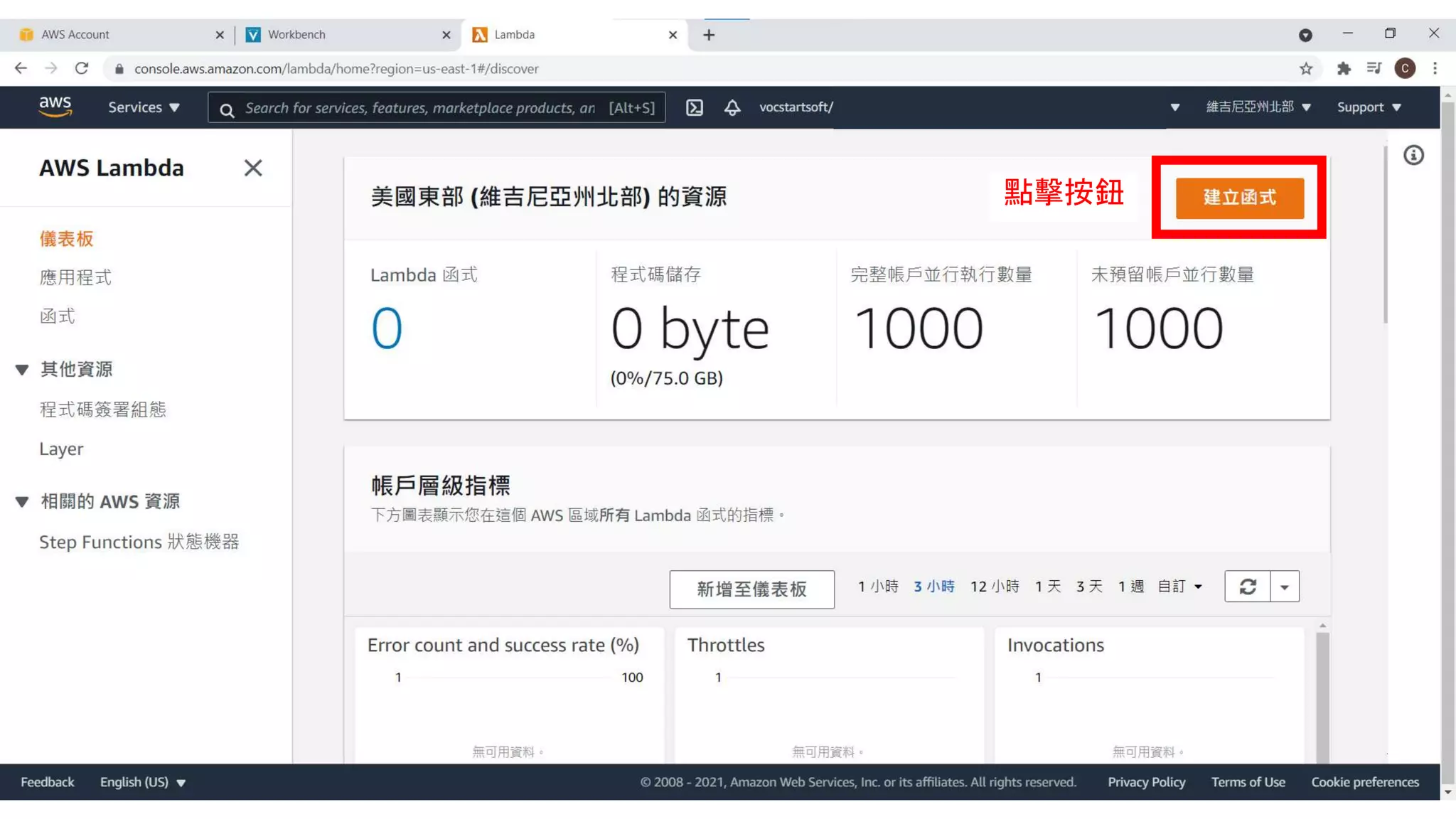Open Chrome three-dot menu
Viewport: 1456px width, 819px height.
coord(1435,68)
